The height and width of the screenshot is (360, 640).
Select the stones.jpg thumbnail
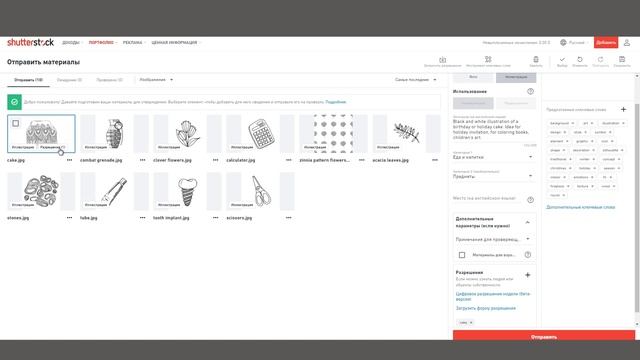[41, 191]
